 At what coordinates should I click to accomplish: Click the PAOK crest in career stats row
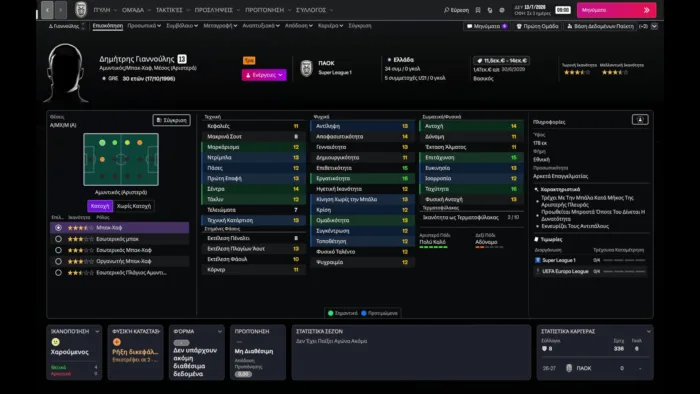pyautogui.click(x=569, y=368)
